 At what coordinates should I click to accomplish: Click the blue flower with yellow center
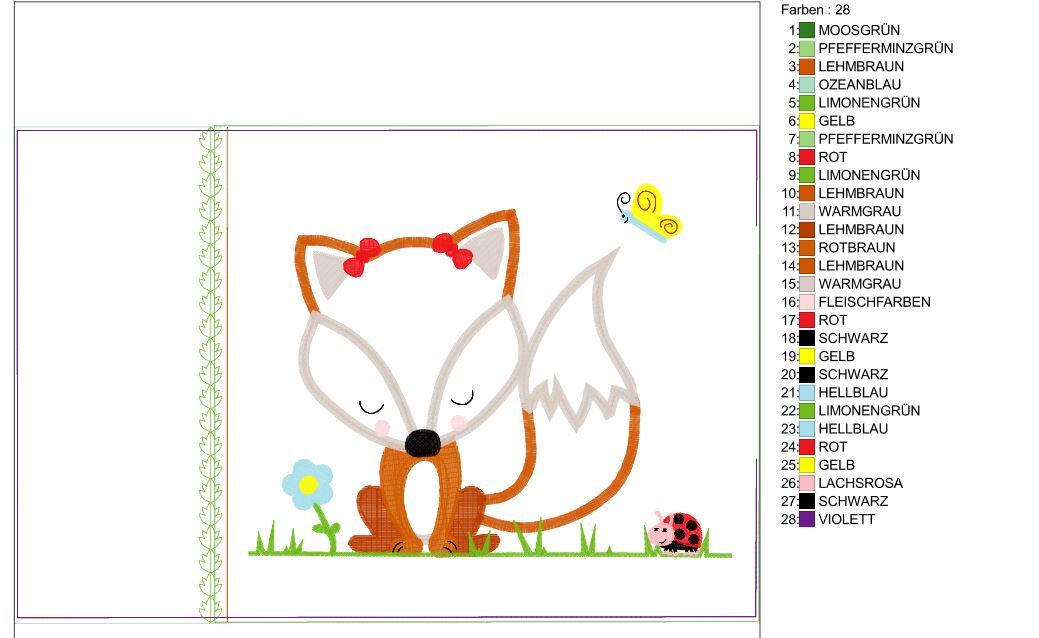pos(307,482)
